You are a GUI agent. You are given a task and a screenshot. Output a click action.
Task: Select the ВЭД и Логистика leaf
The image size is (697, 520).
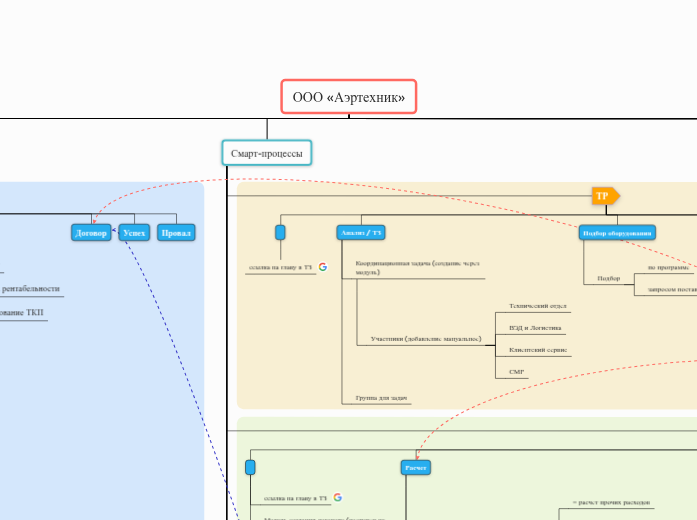click(535, 328)
